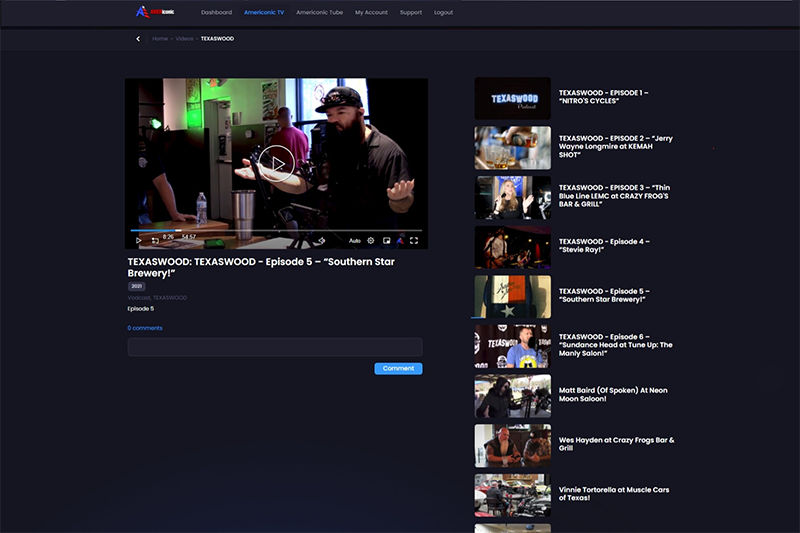Click the rewind/replay icon in player bar

155,241
